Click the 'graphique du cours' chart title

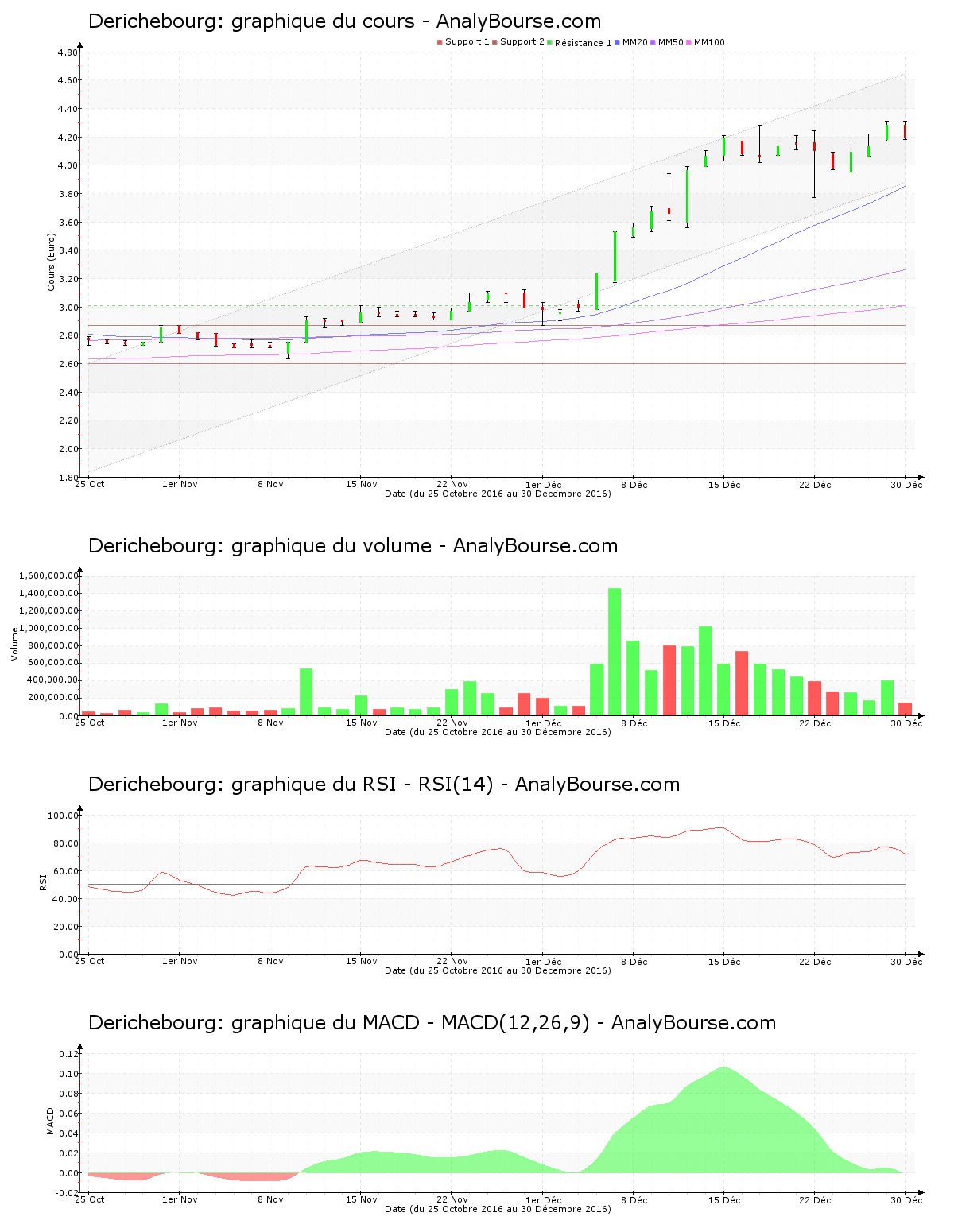point(344,21)
